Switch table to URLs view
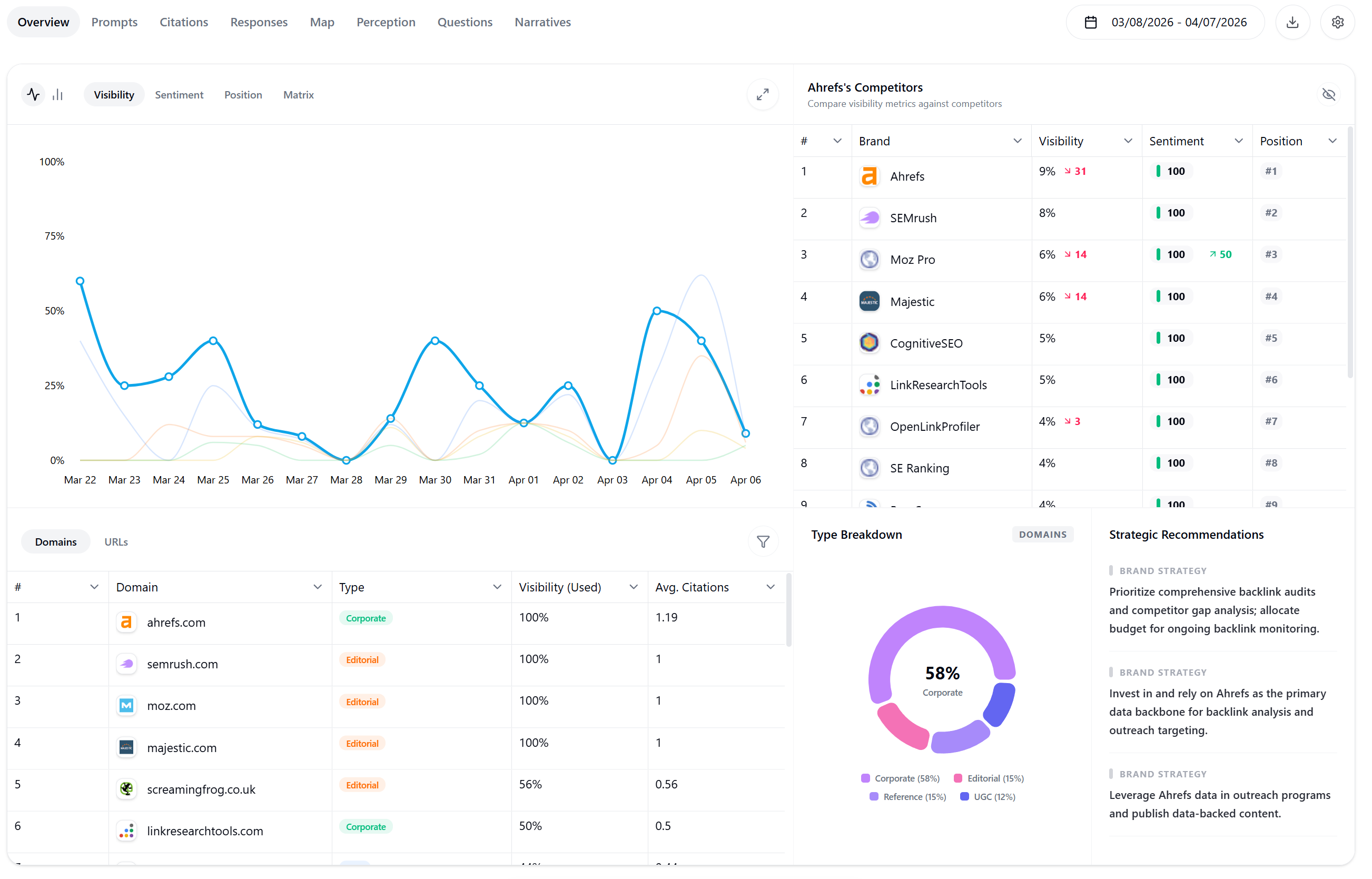The width and height of the screenshot is (1372, 879). point(116,541)
